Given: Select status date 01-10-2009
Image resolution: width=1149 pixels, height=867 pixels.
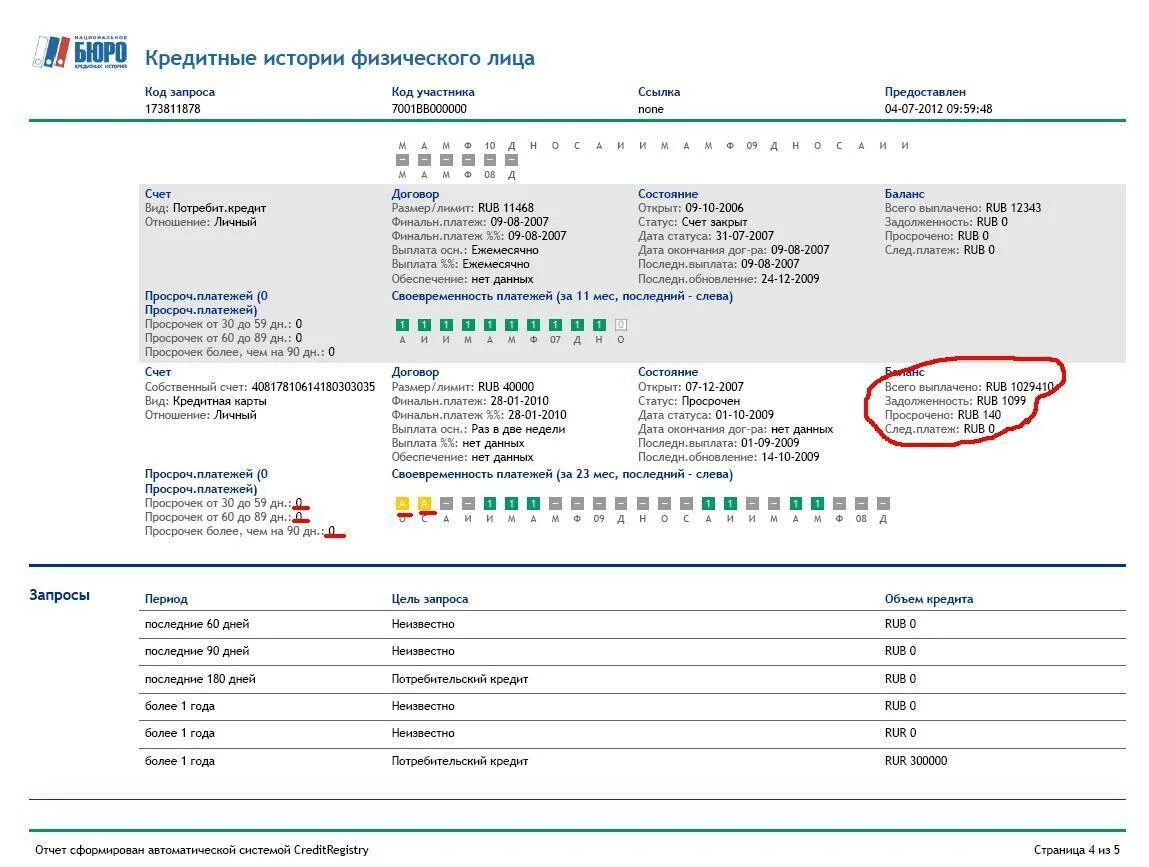Looking at the screenshot, I should click(745, 415).
